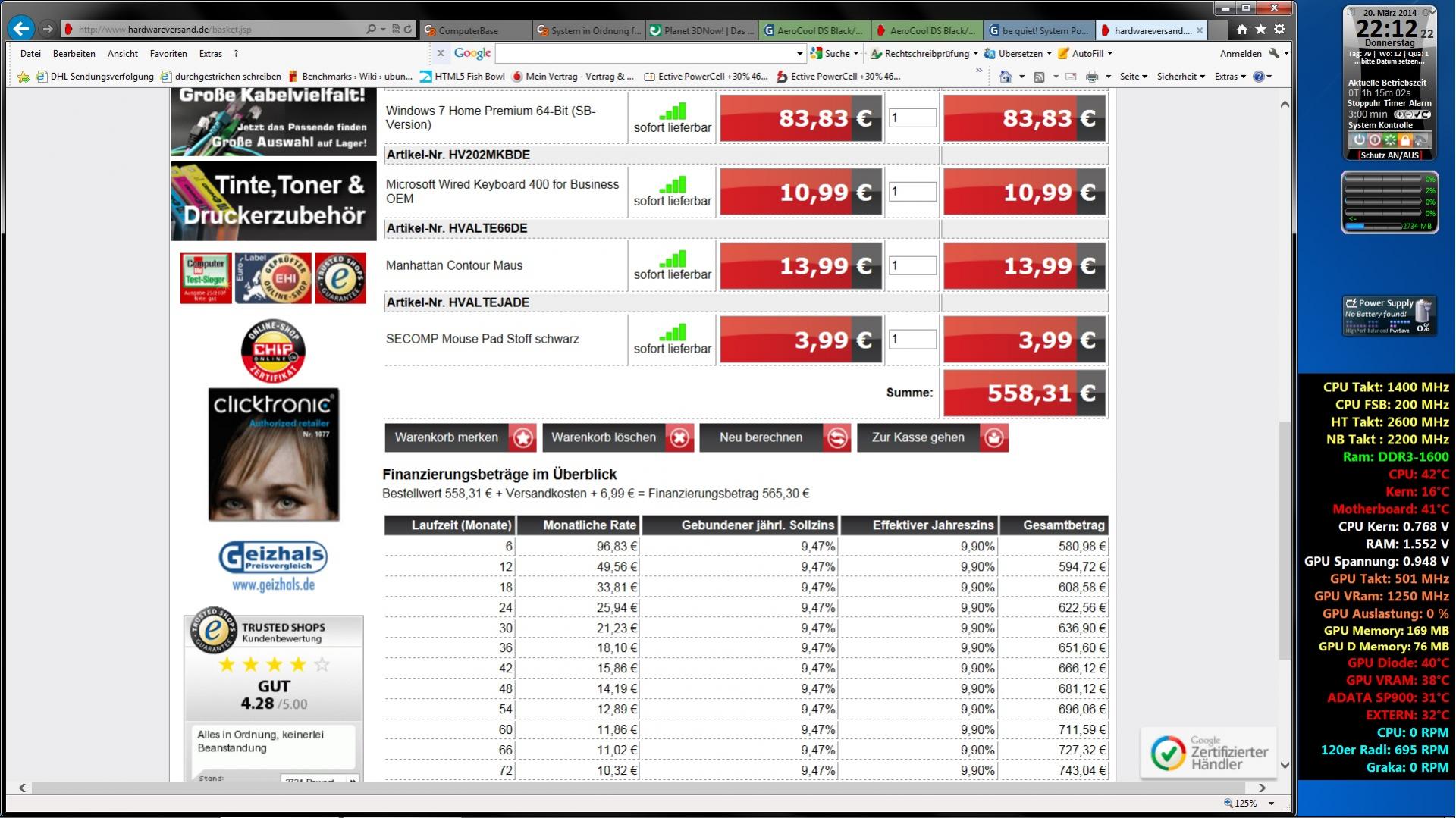Open the Rechtschreibprüfung dropdown
Viewport: 1456px width, 818px height.
[x=975, y=53]
